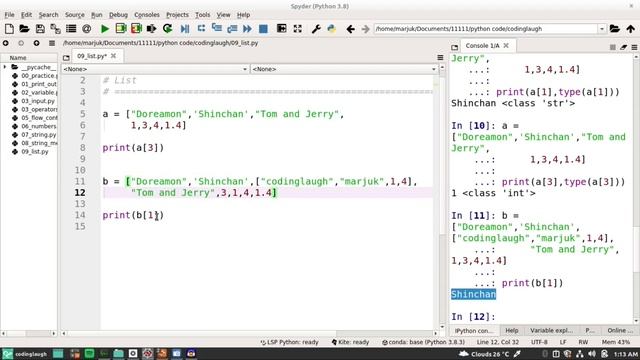Switch to Variable explorer bottom tab
The width and height of the screenshot is (640, 360).
(x=551, y=331)
